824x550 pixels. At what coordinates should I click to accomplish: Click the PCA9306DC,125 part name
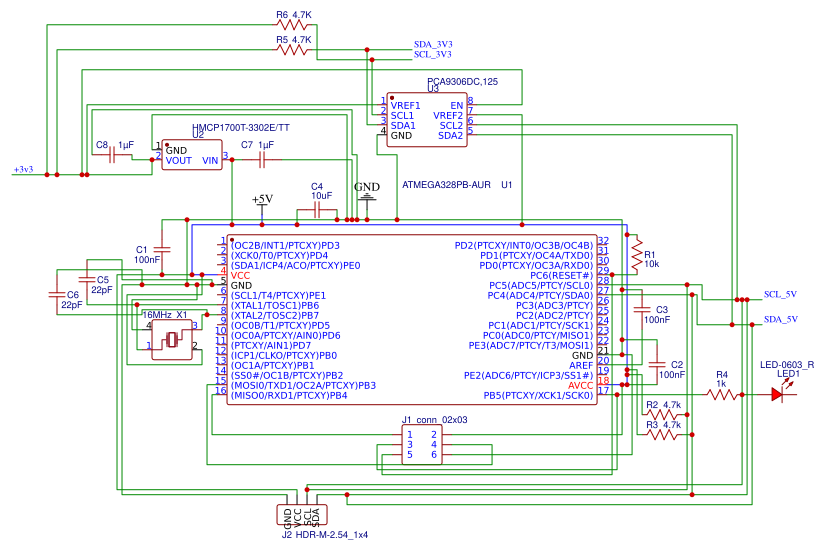(462, 81)
